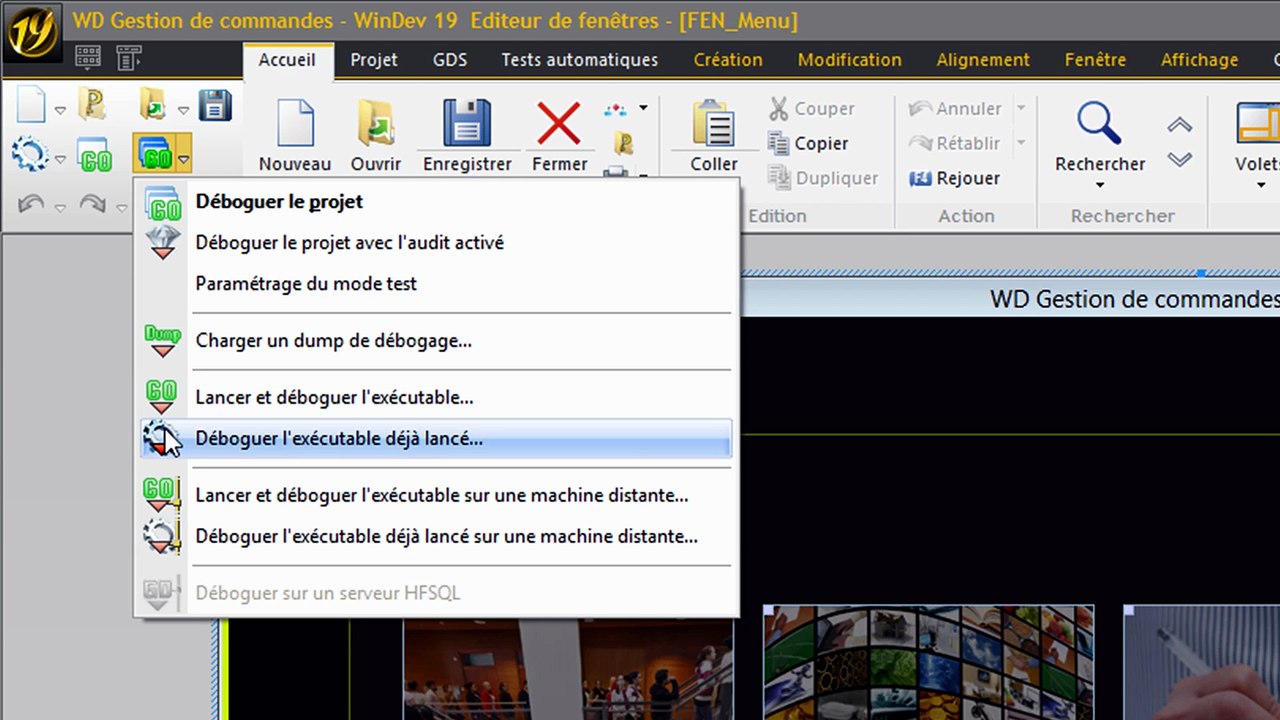Click the ribbon layout icon beside the logo
The image size is (1280, 720).
point(88,59)
